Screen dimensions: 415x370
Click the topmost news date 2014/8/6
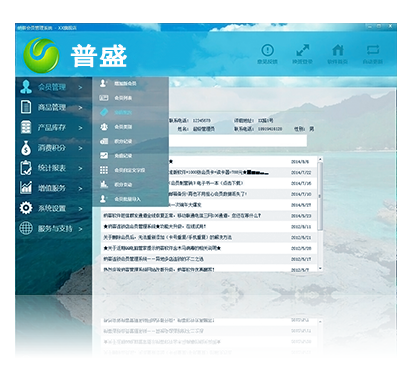[x=300, y=162]
